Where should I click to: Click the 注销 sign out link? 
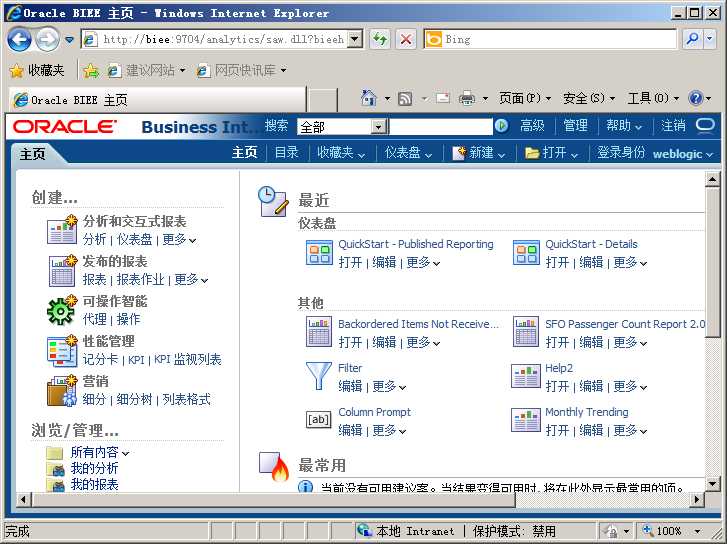[673, 126]
